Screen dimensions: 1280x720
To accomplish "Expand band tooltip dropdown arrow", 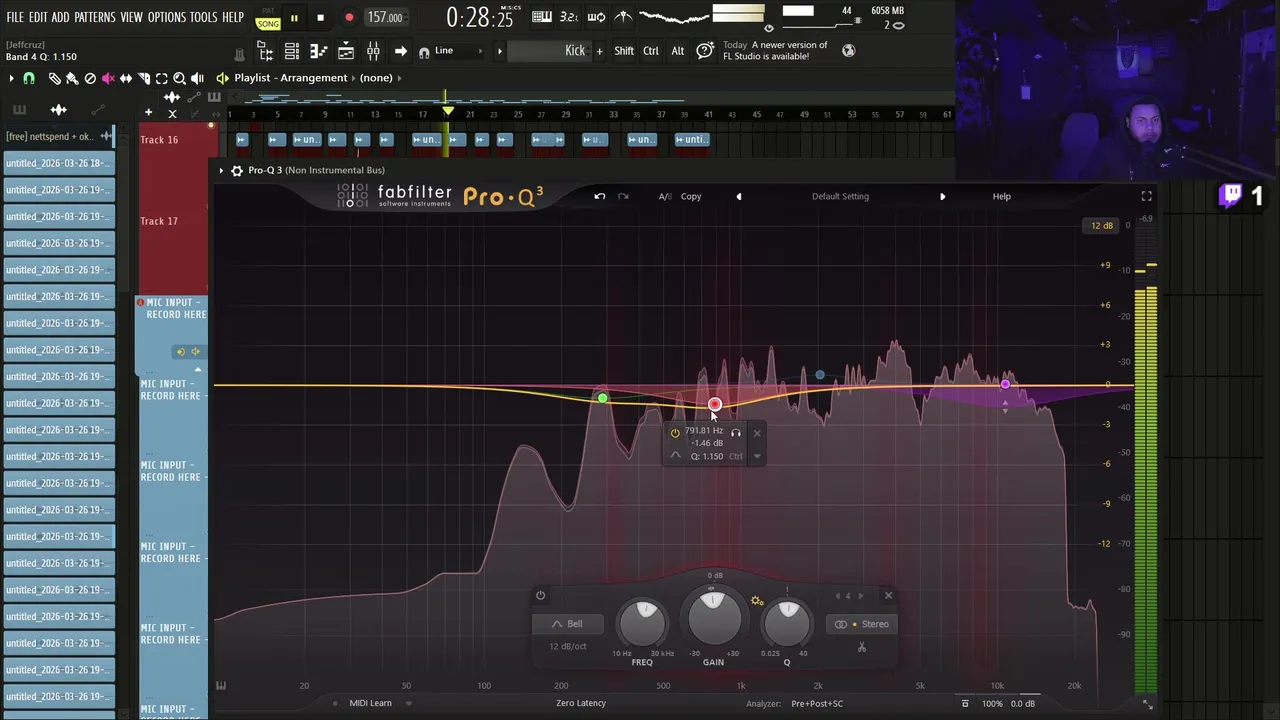I will point(757,456).
